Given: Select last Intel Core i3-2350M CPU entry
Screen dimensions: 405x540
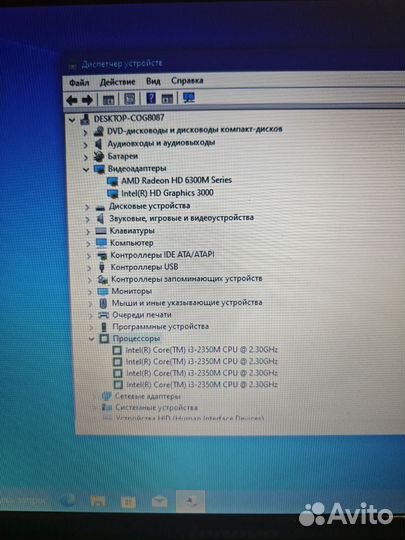Looking at the screenshot, I should coord(202,384).
